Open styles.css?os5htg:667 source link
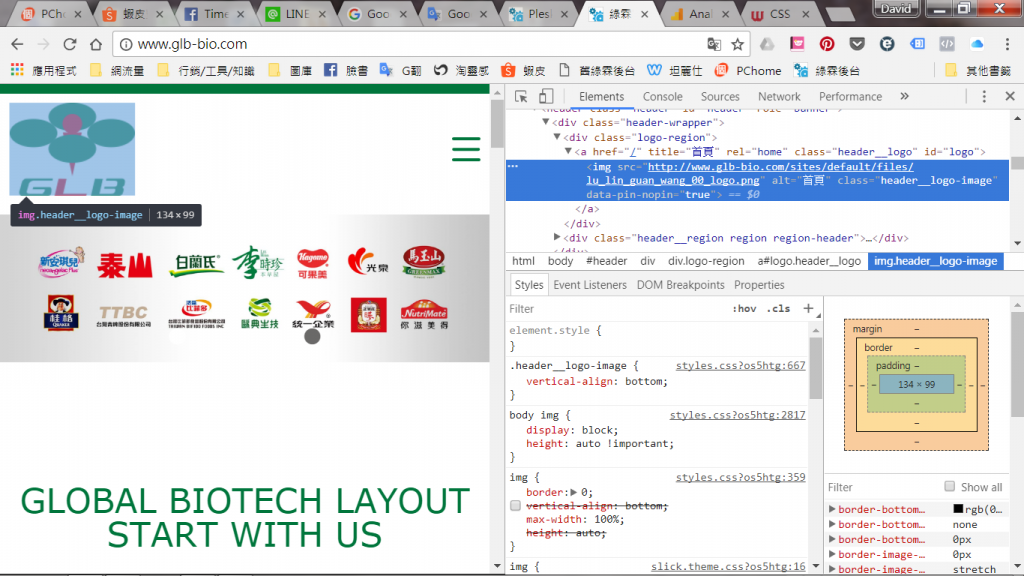The width and height of the screenshot is (1024, 576). tap(741, 366)
